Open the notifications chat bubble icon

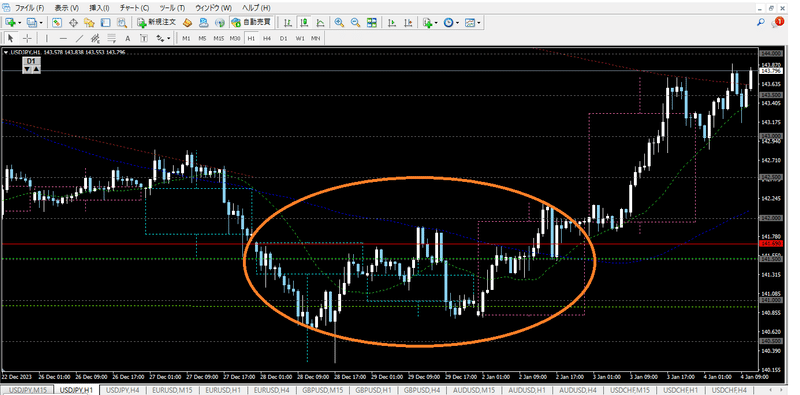click(778, 22)
